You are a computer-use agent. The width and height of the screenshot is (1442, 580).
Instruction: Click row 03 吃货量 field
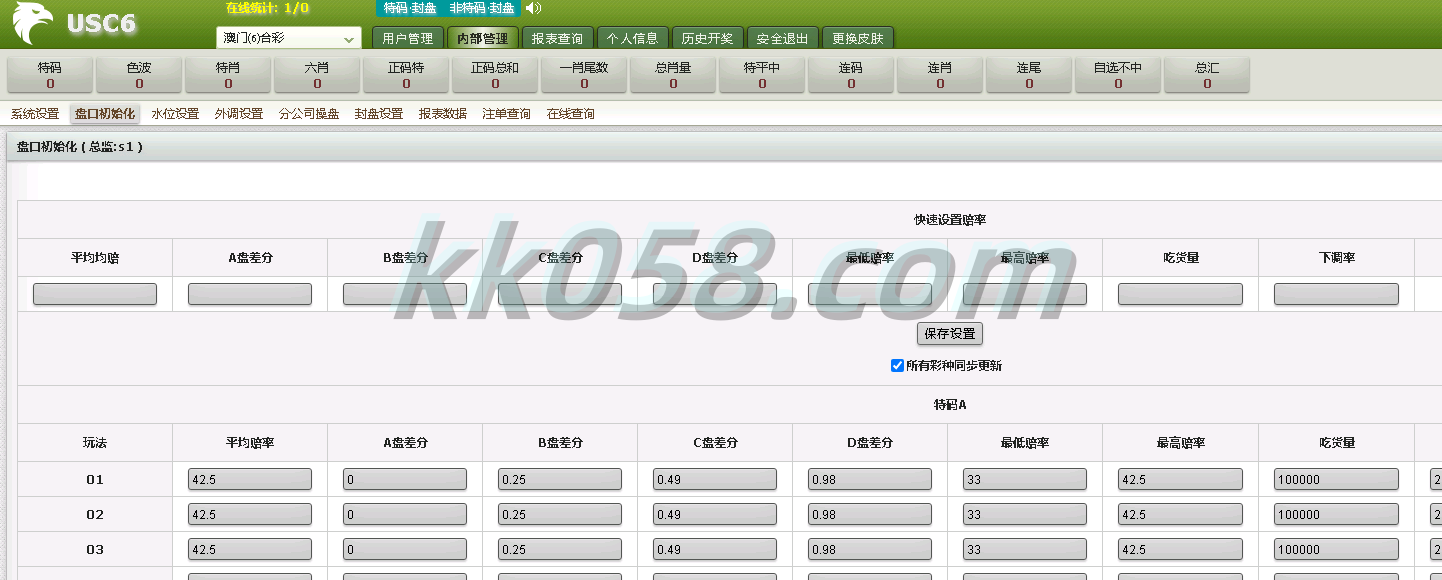pyautogui.click(x=1336, y=549)
